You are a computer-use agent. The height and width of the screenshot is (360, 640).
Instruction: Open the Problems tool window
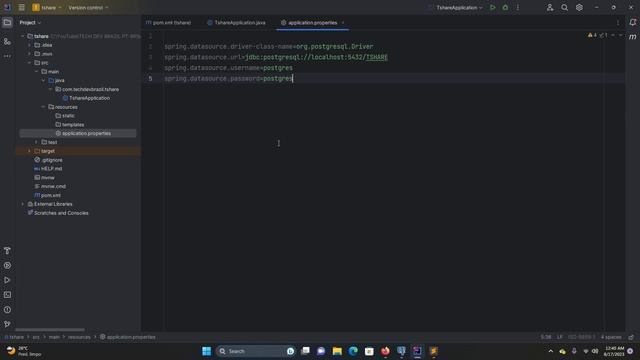7,309
